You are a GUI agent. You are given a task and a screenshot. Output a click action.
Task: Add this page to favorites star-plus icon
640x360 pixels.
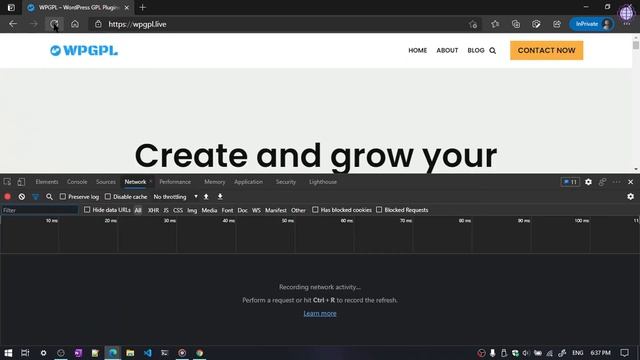tap(473, 24)
